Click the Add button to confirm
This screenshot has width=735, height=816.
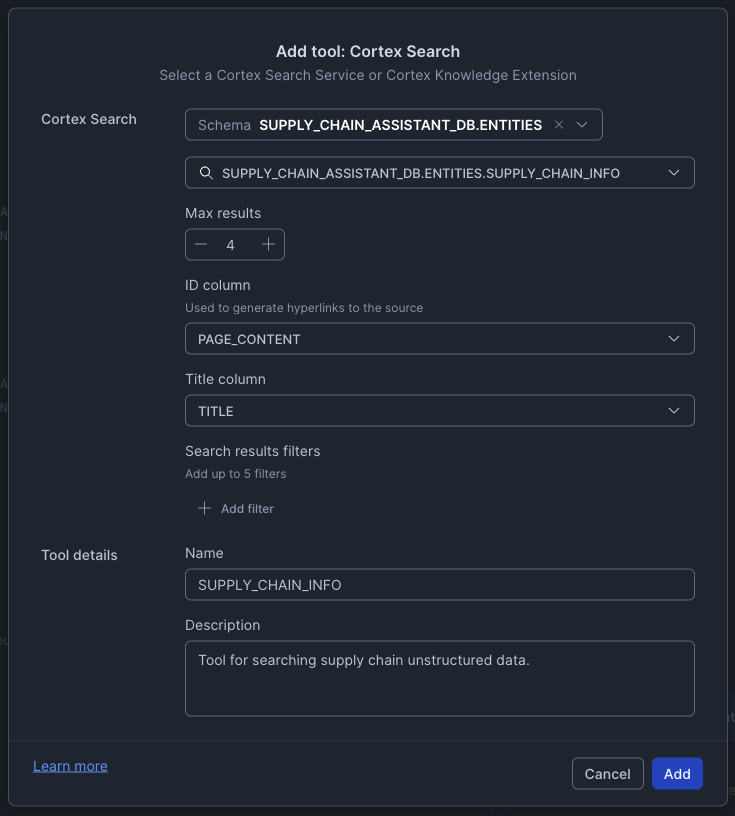[677, 773]
